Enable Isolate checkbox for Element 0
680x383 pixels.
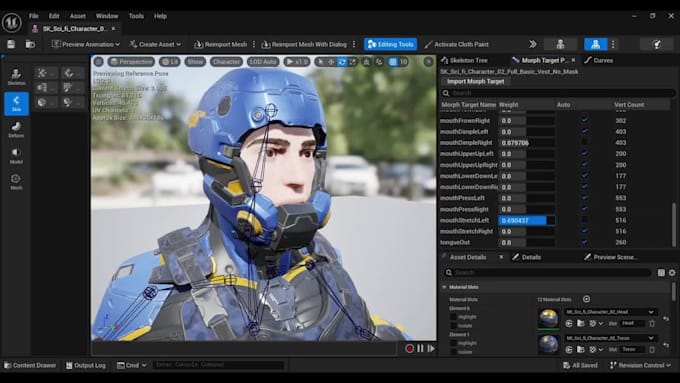(x=453, y=325)
